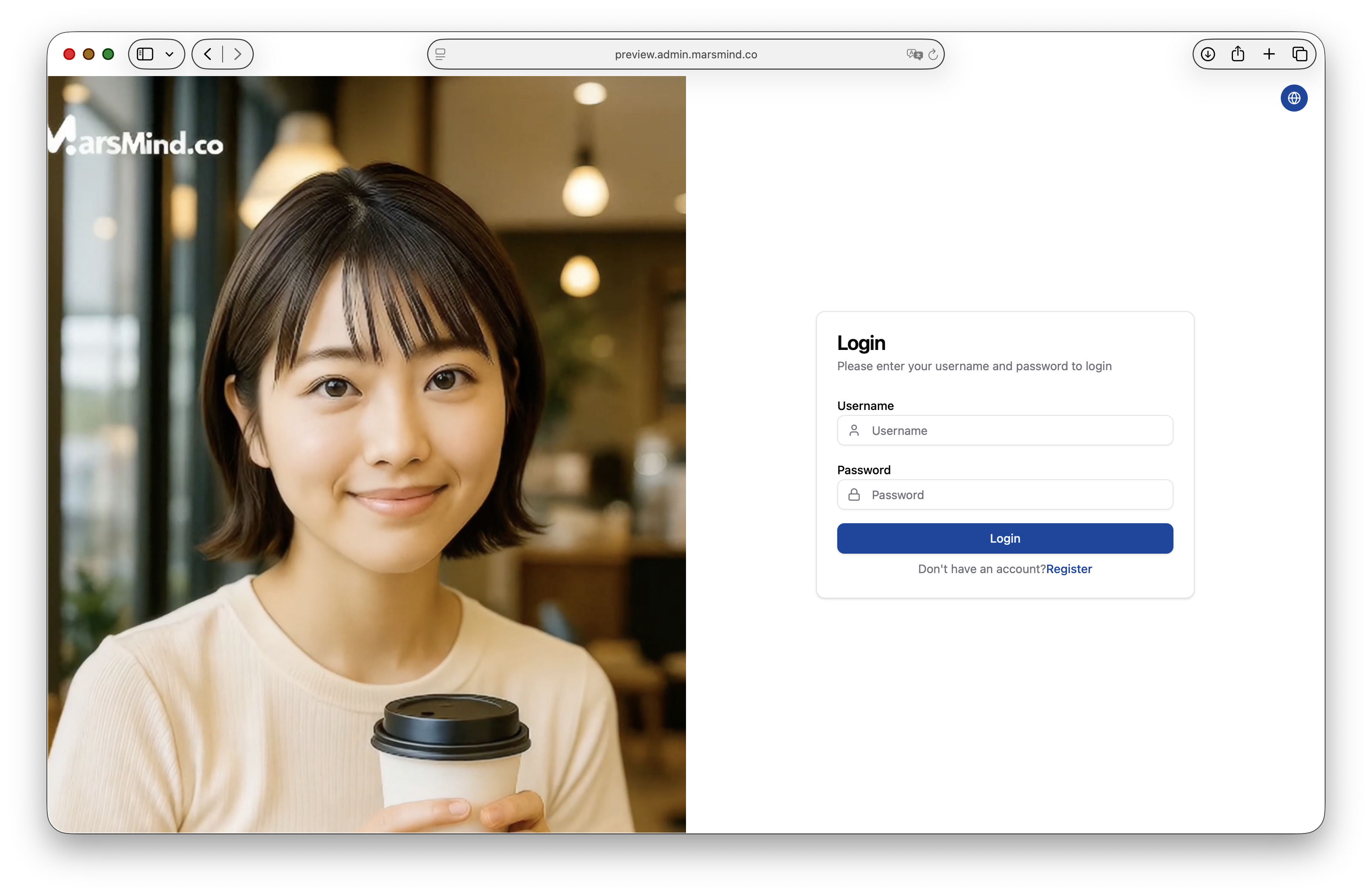
Task: Toggle the browser sidebar panel
Action: pos(145,54)
